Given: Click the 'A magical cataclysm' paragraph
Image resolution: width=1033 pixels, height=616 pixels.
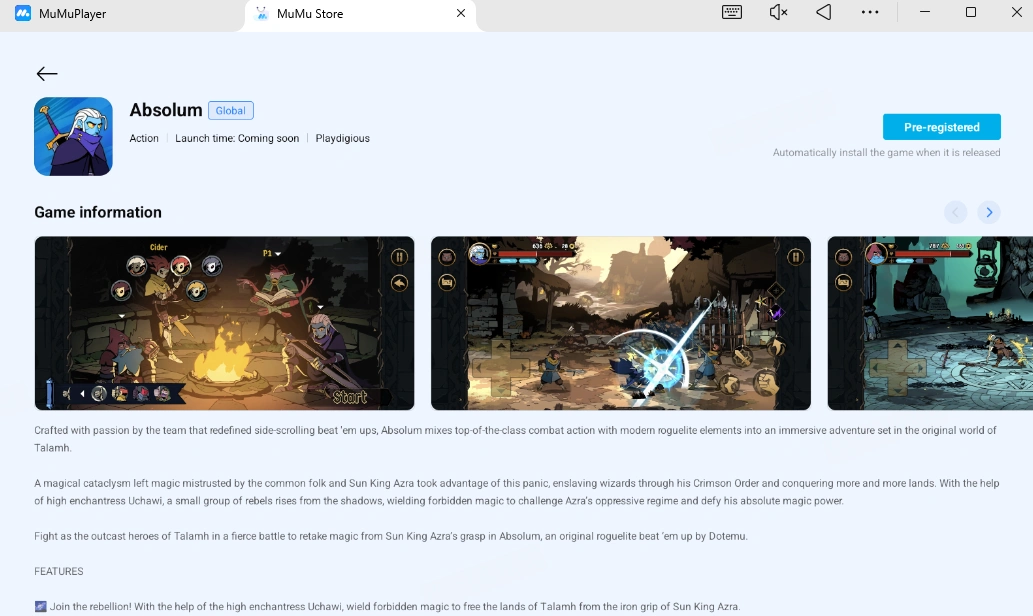Looking at the screenshot, I should click(516, 492).
